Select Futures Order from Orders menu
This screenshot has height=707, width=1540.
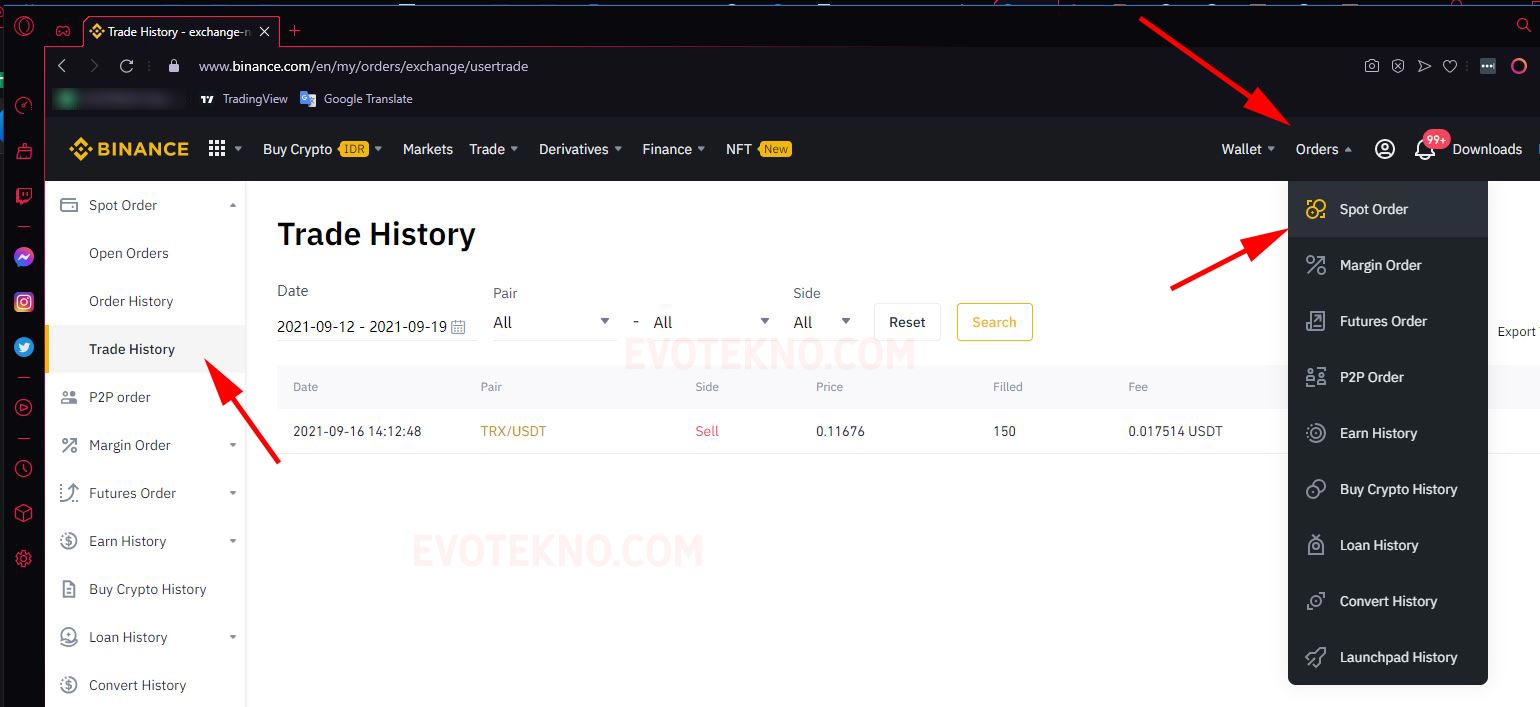pos(1383,321)
